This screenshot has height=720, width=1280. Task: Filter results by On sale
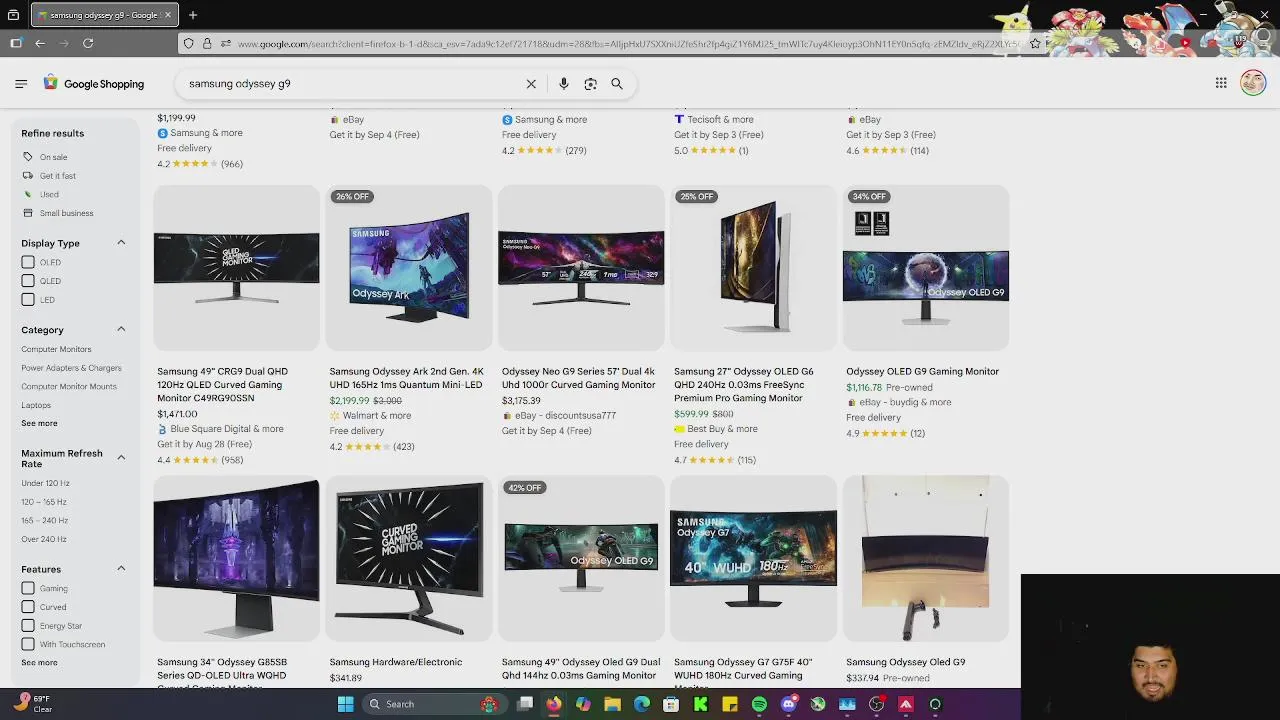coord(53,157)
